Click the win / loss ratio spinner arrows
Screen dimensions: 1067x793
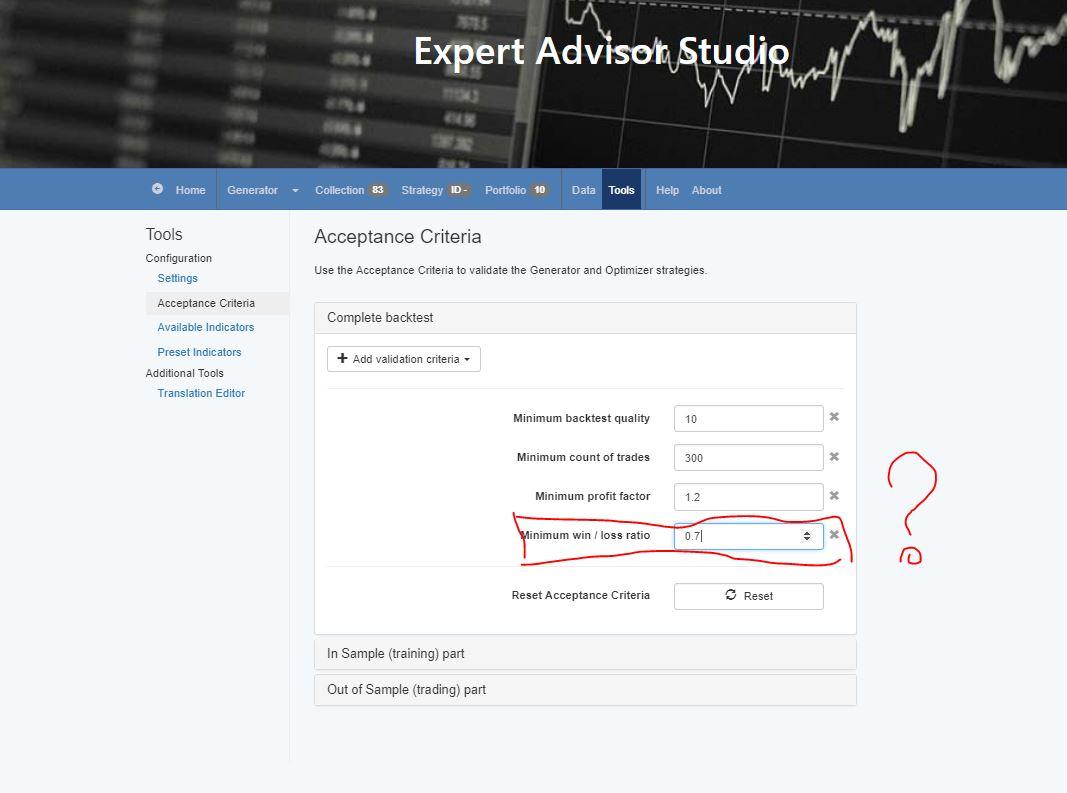point(807,536)
